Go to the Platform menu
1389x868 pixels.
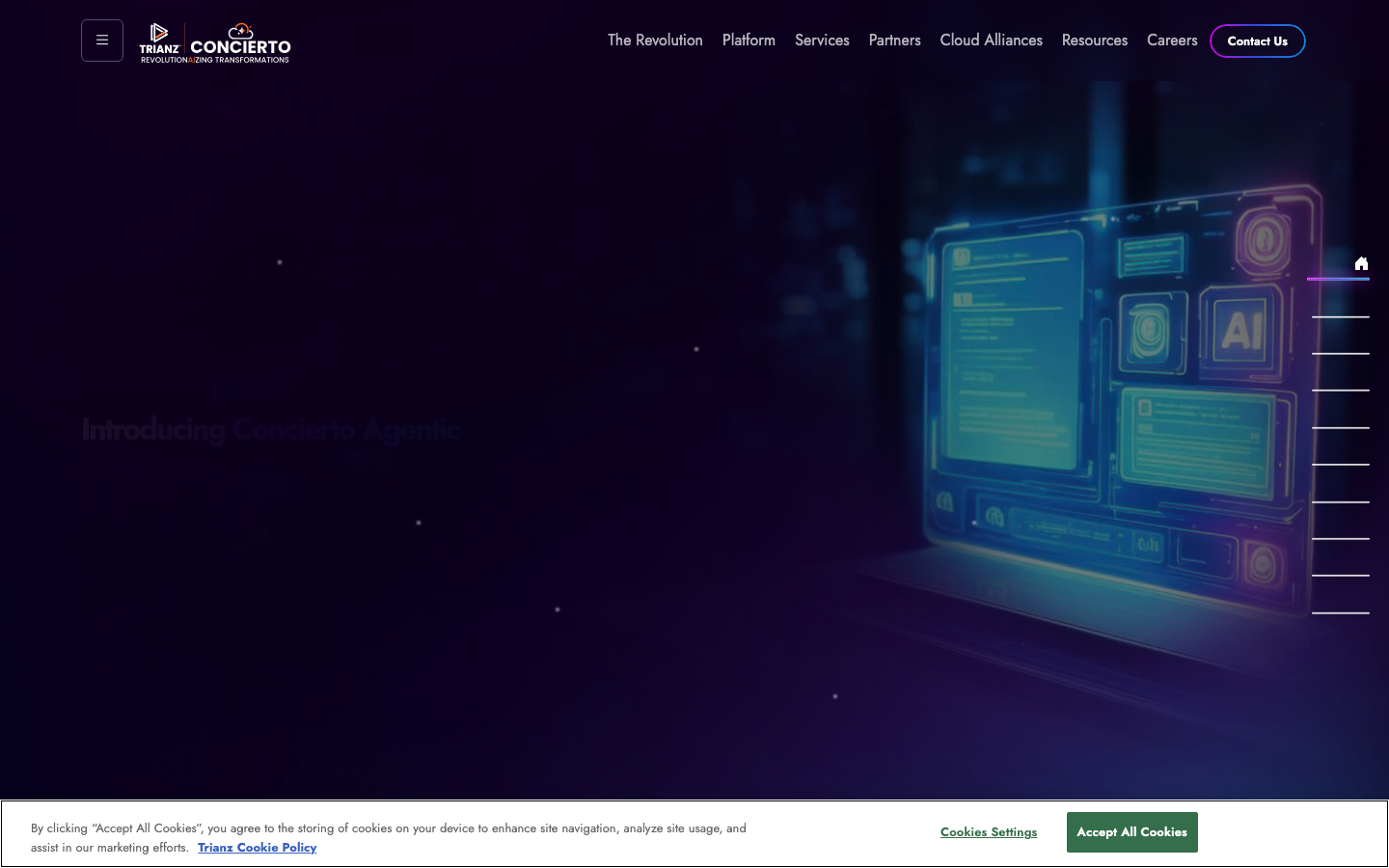(x=749, y=41)
